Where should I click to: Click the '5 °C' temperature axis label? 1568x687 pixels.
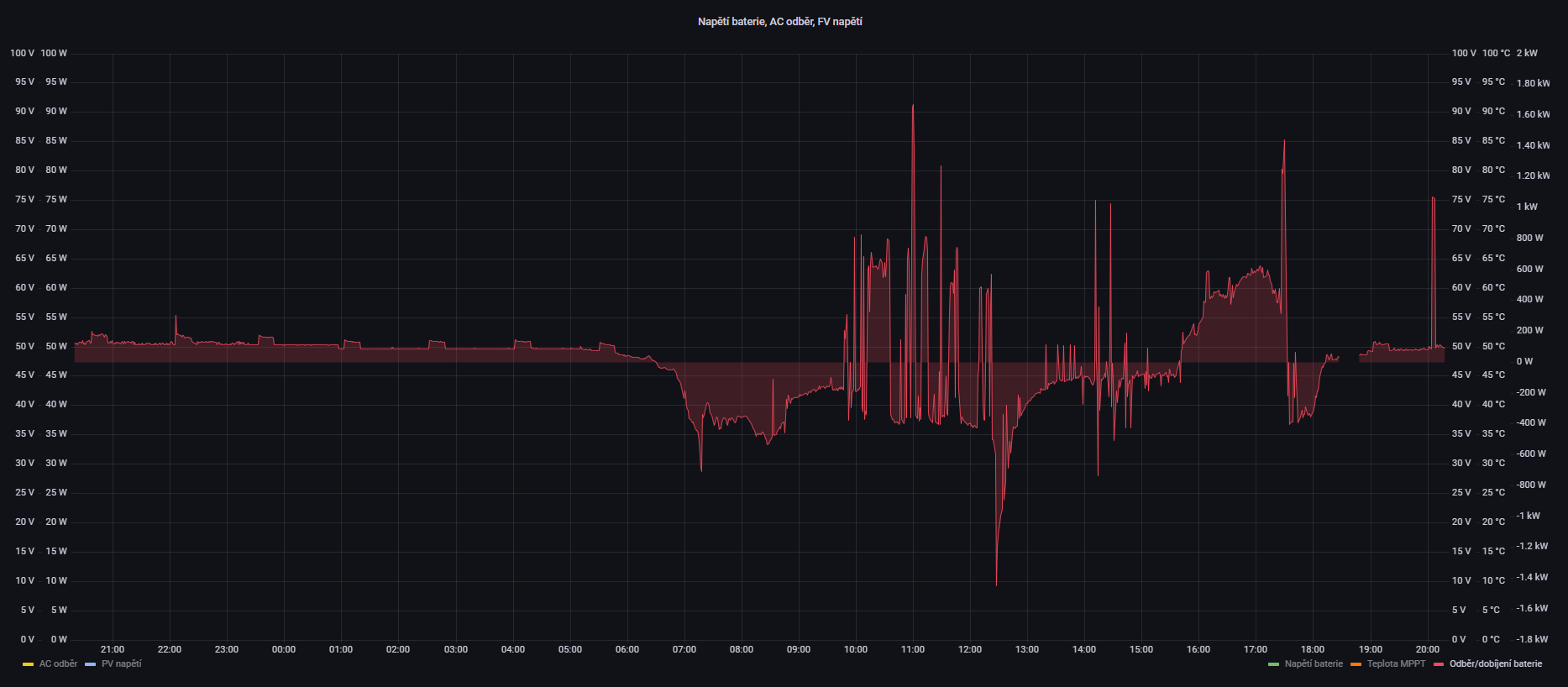tap(1492, 610)
